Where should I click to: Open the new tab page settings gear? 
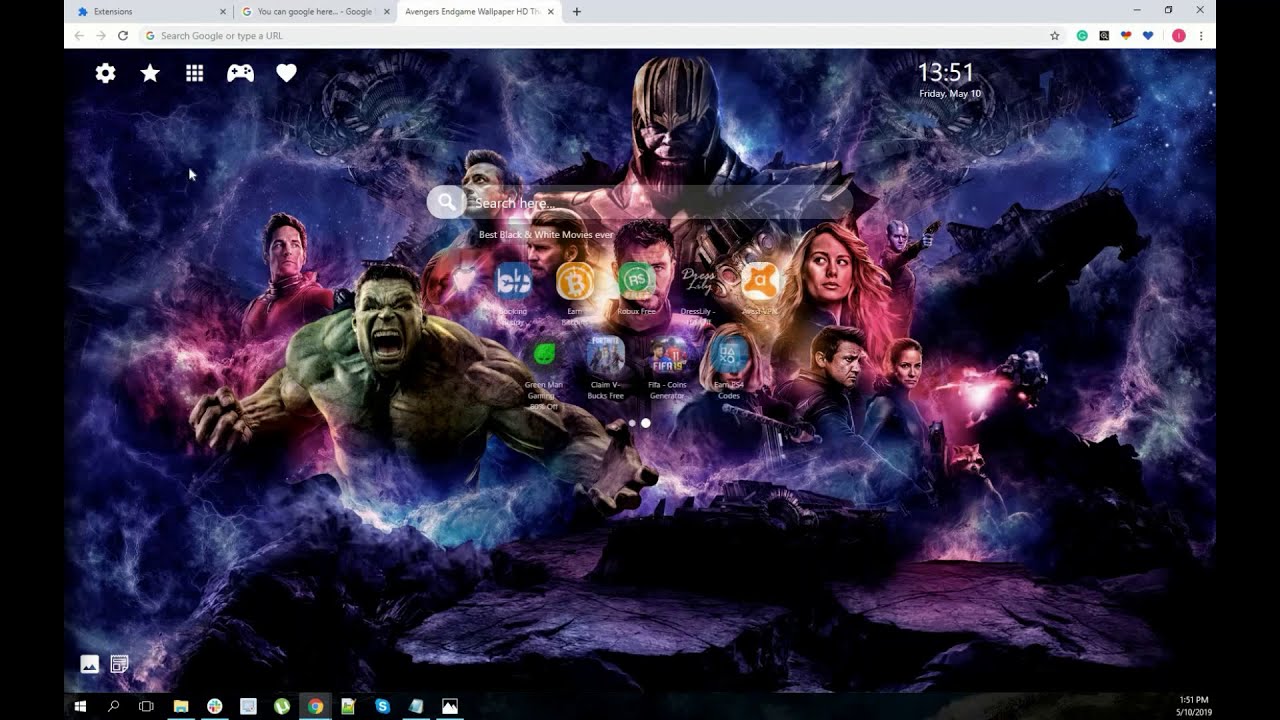click(x=105, y=73)
